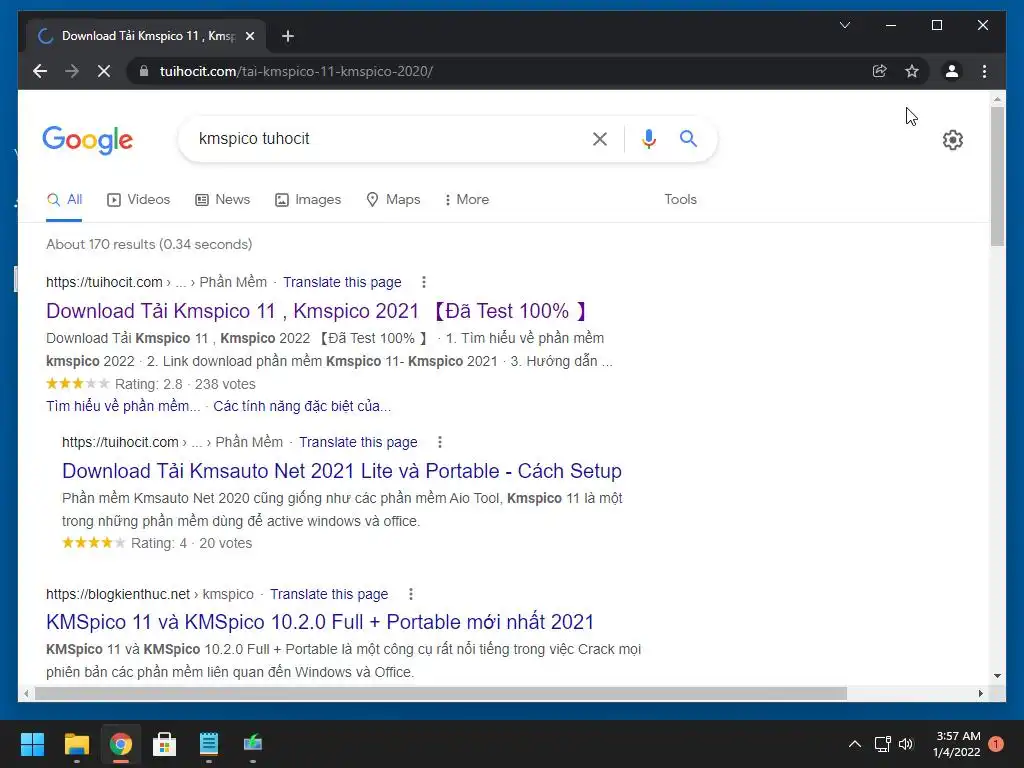Click the horizontal scrollbar thumb
The height and width of the screenshot is (768, 1024).
coord(441,694)
